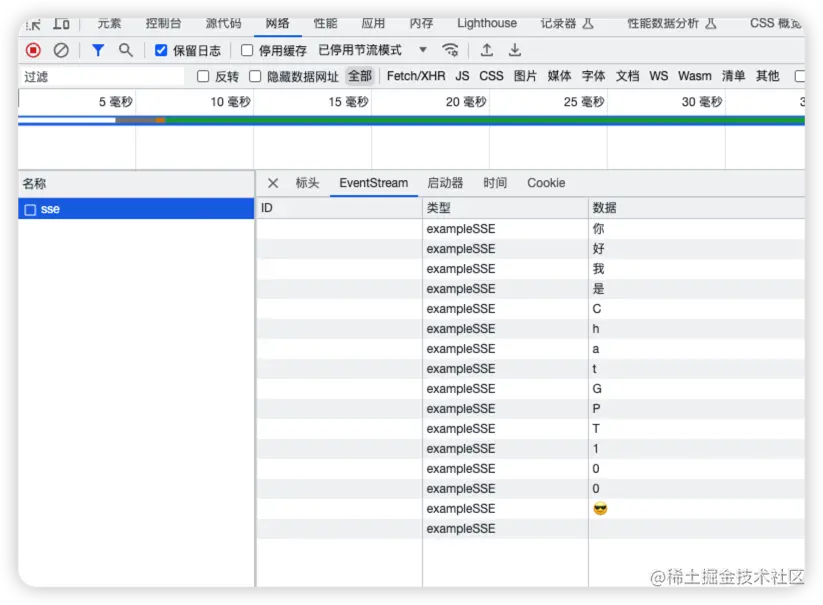Select event row with data P
823x605 pixels.
[x=531, y=409]
